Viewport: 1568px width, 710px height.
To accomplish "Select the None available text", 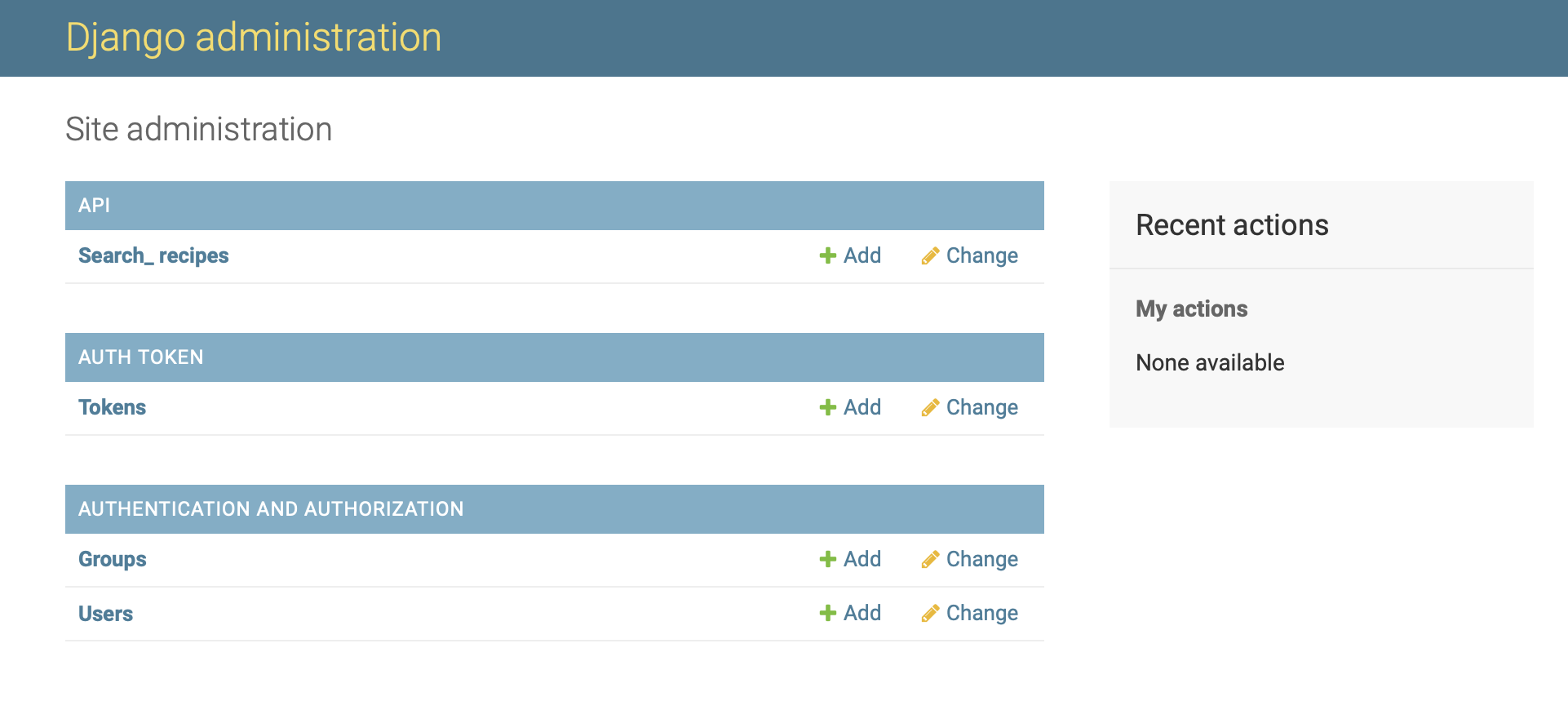I will click(x=1210, y=362).
